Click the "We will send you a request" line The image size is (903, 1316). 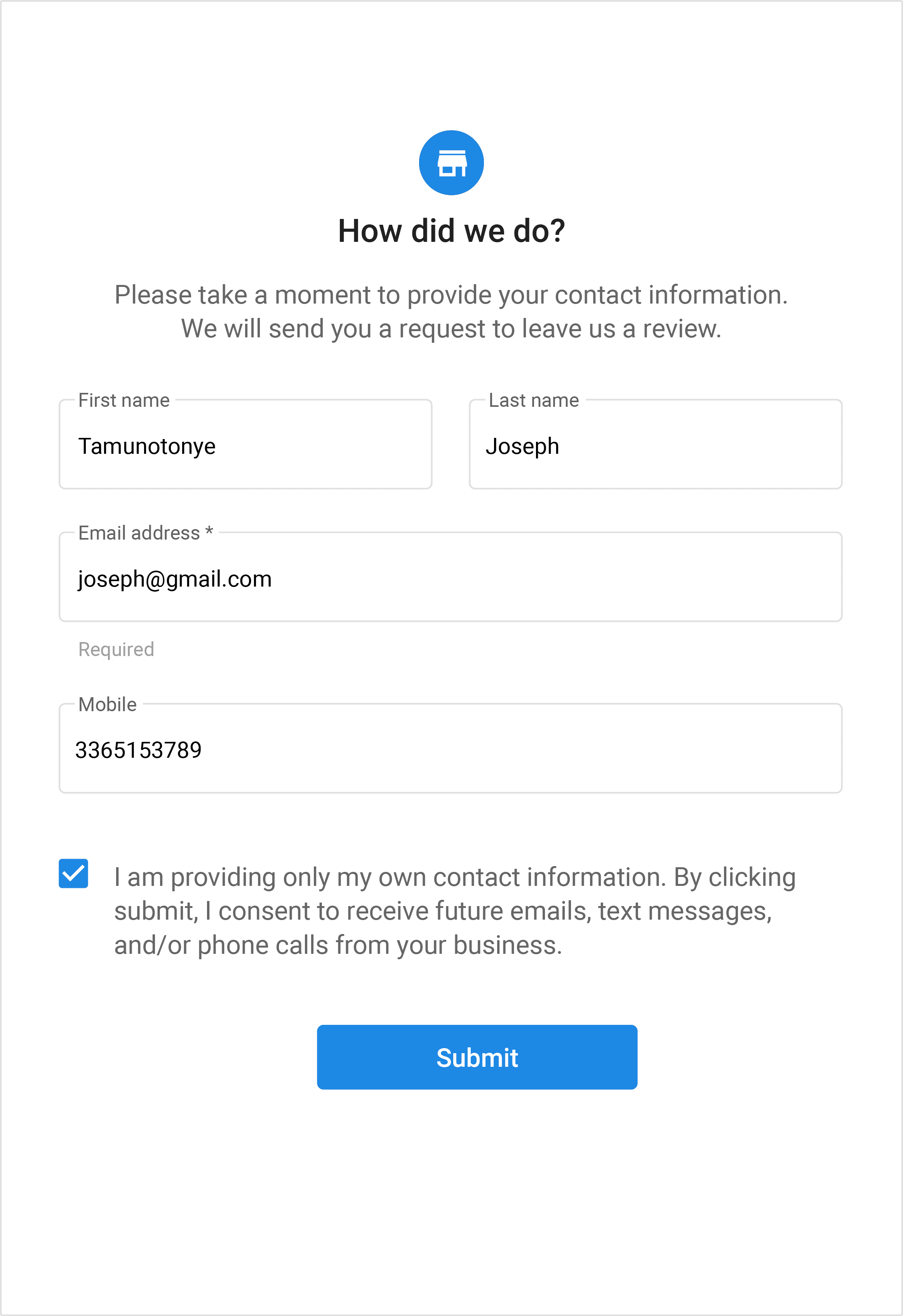(x=451, y=329)
